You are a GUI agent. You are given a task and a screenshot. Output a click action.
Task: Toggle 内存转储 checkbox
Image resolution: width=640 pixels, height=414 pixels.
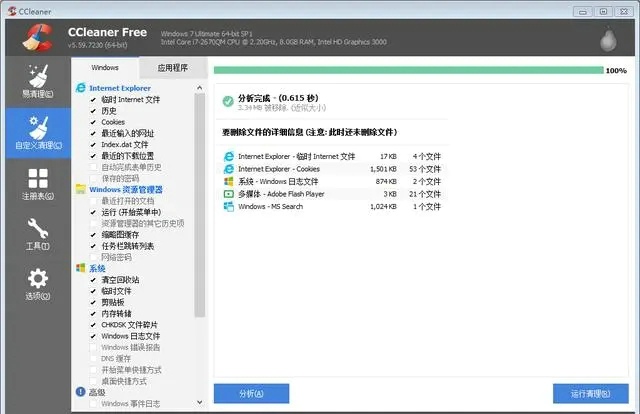pos(93,314)
